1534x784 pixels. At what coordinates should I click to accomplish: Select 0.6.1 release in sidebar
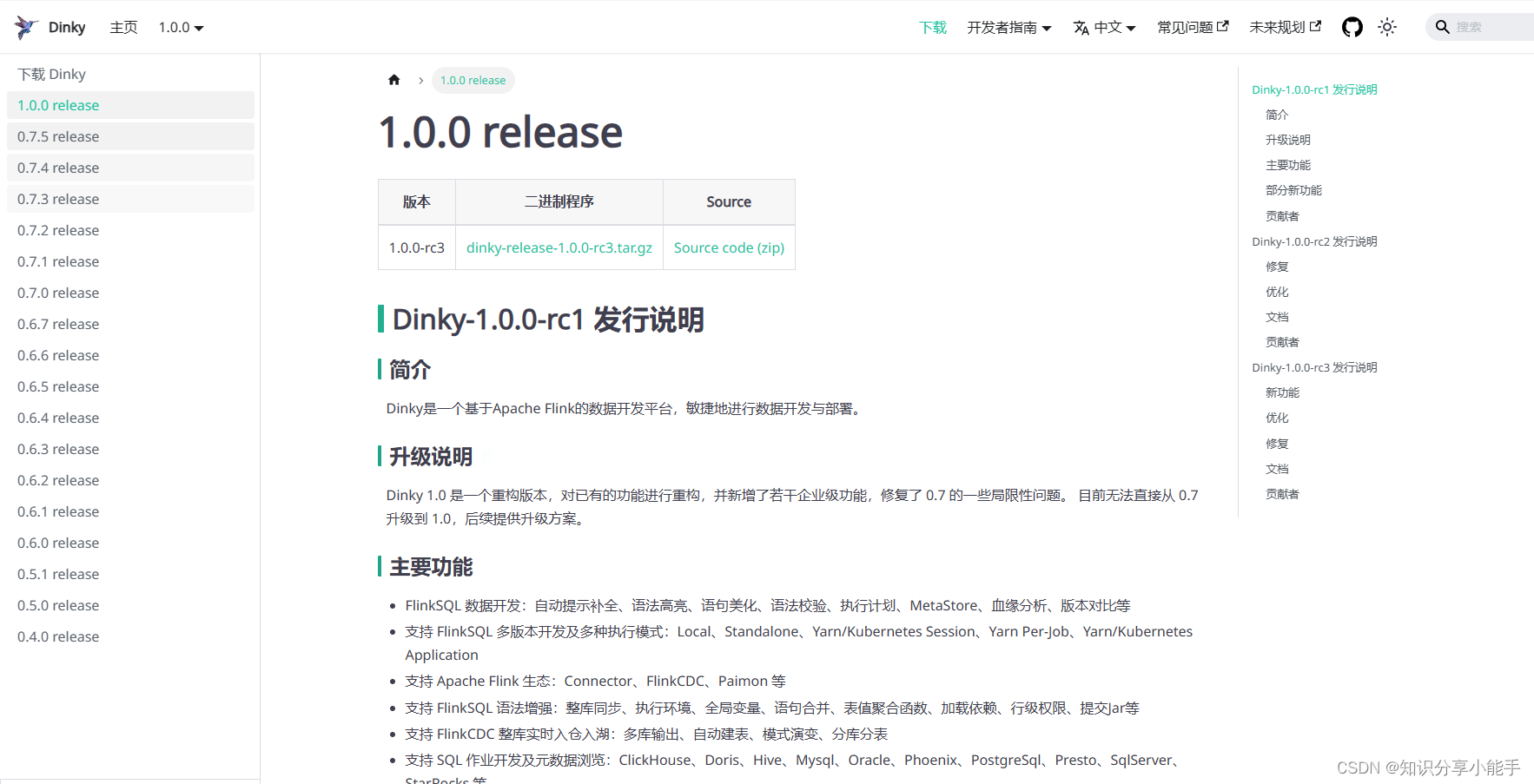(130, 511)
